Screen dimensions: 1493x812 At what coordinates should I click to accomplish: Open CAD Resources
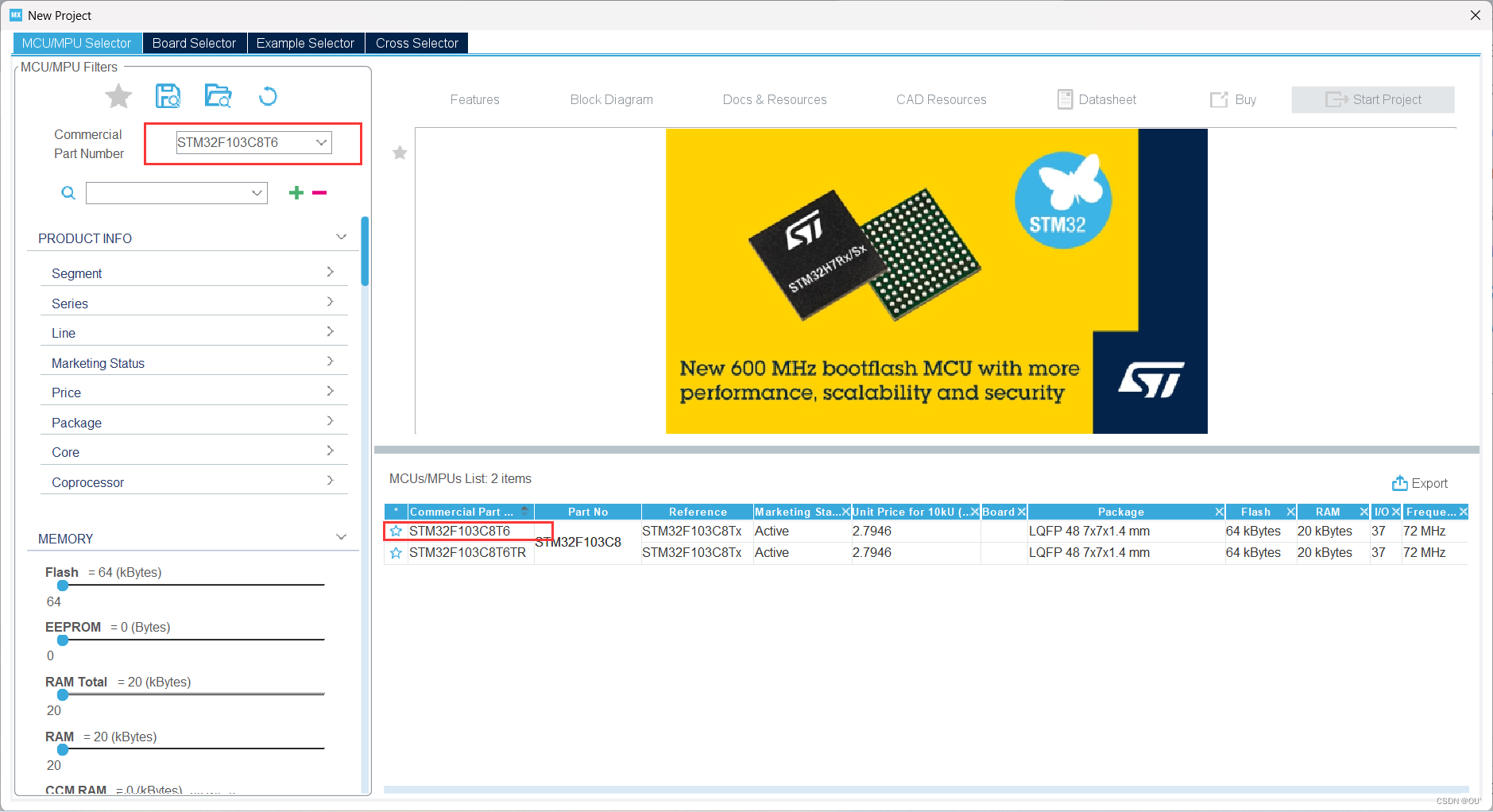(x=941, y=99)
